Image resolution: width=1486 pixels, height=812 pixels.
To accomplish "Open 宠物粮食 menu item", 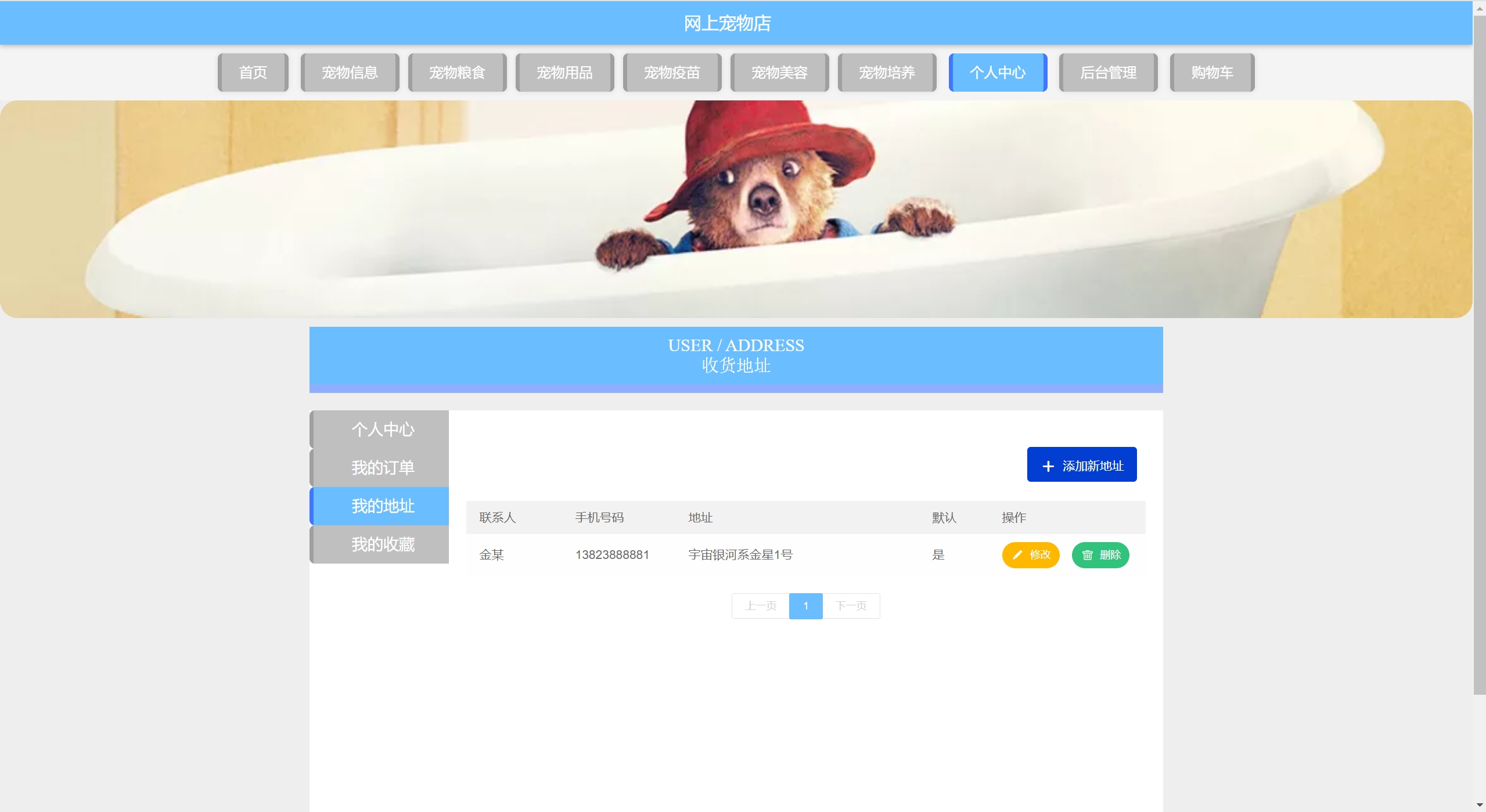I will [x=457, y=73].
